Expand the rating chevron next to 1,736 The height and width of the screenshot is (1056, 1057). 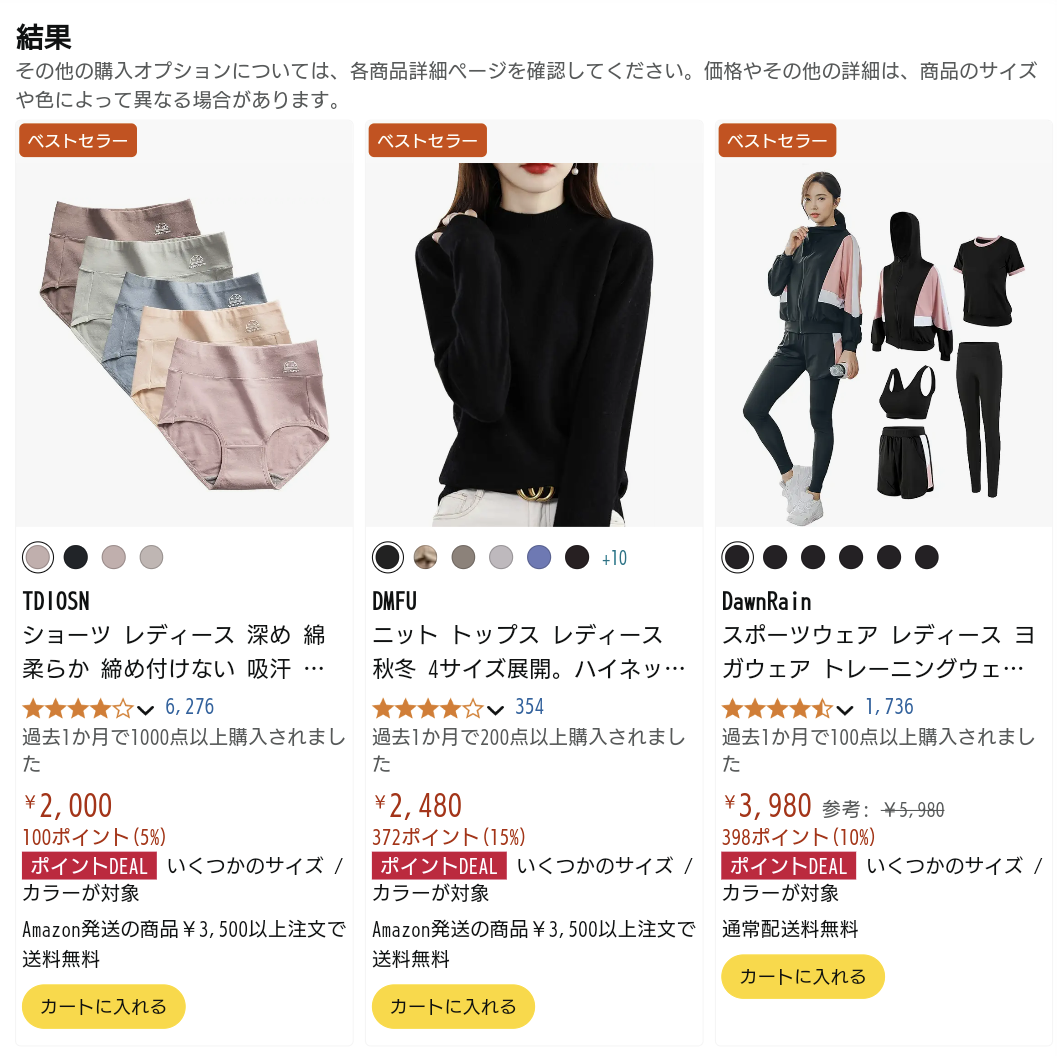[x=845, y=710]
